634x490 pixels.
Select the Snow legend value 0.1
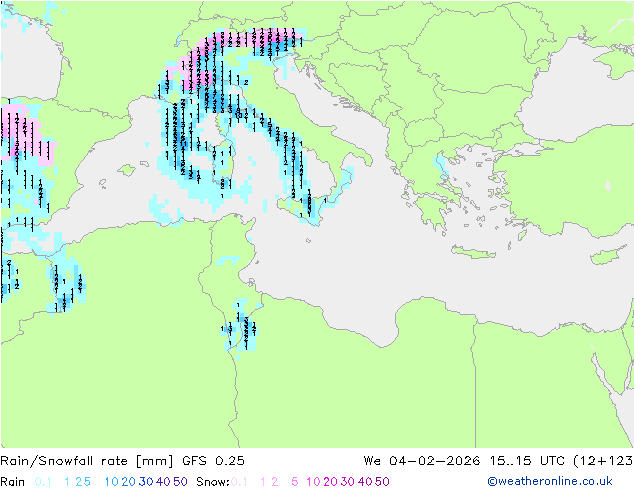click(x=239, y=482)
